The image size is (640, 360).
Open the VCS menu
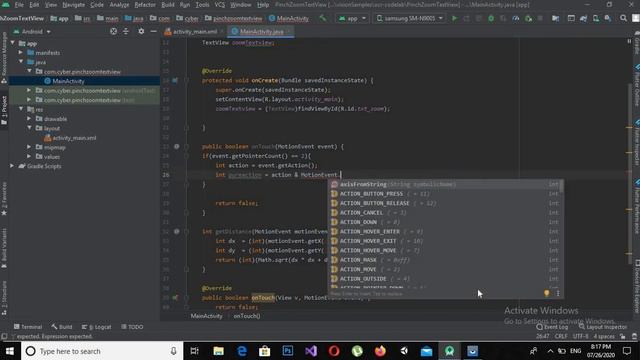pos(220,5)
